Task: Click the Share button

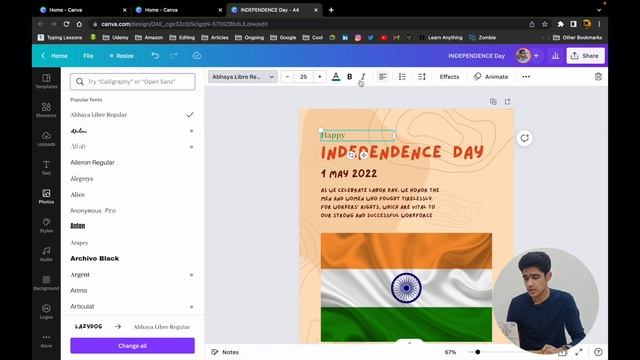Action: point(585,56)
